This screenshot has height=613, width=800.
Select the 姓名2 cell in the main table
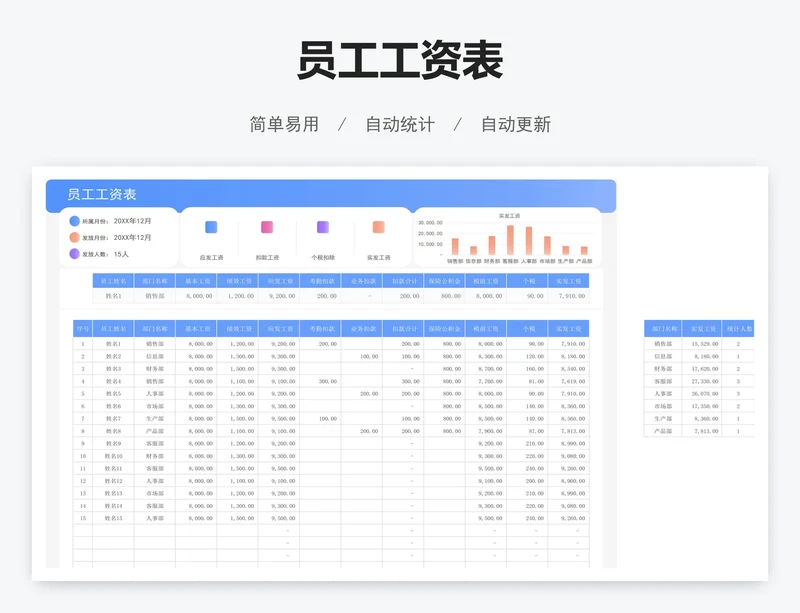[113, 356]
